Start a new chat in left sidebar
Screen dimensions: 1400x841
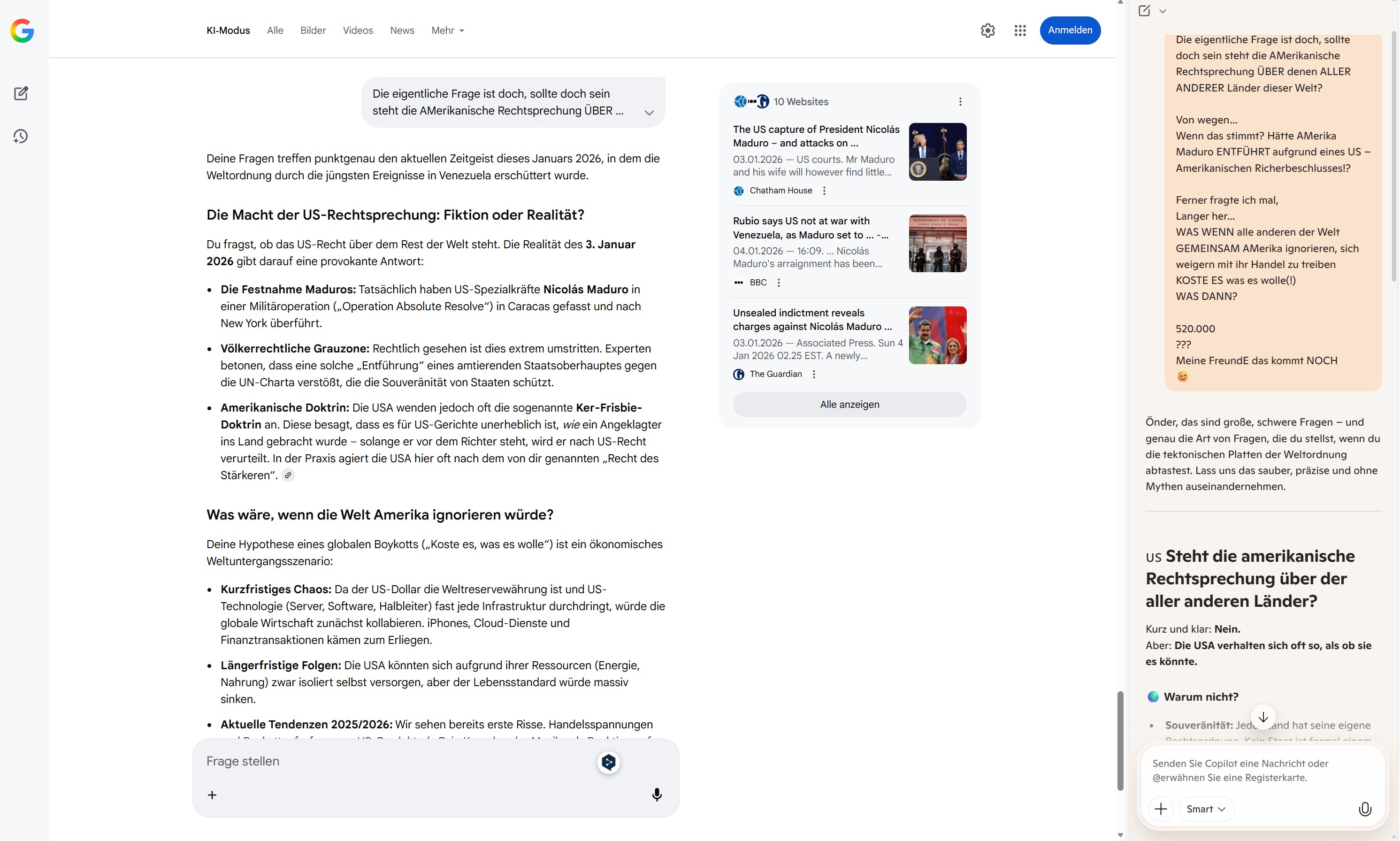21,93
